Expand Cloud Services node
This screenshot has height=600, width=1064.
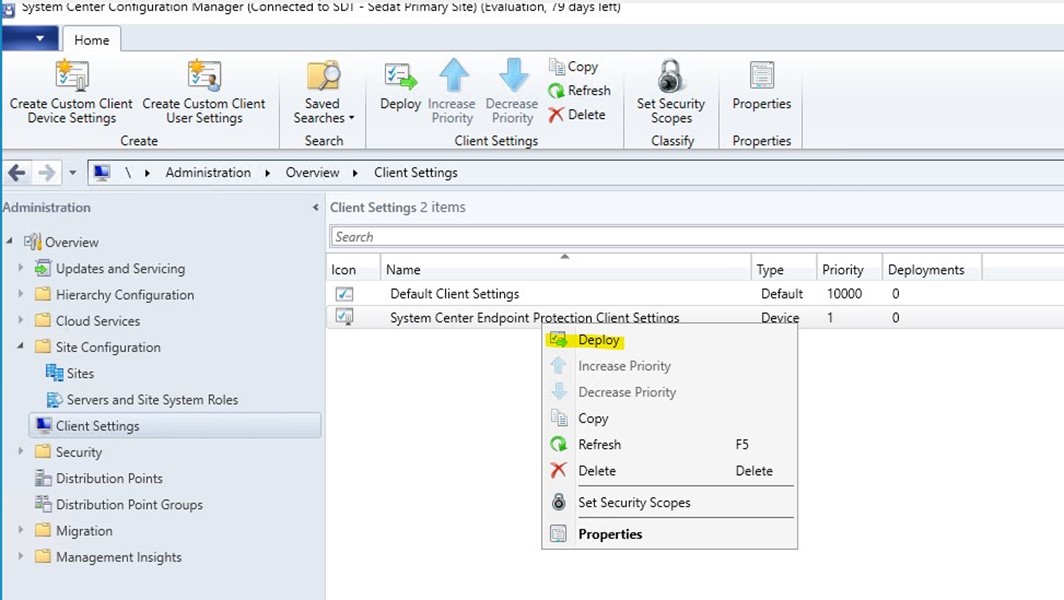[20, 320]
